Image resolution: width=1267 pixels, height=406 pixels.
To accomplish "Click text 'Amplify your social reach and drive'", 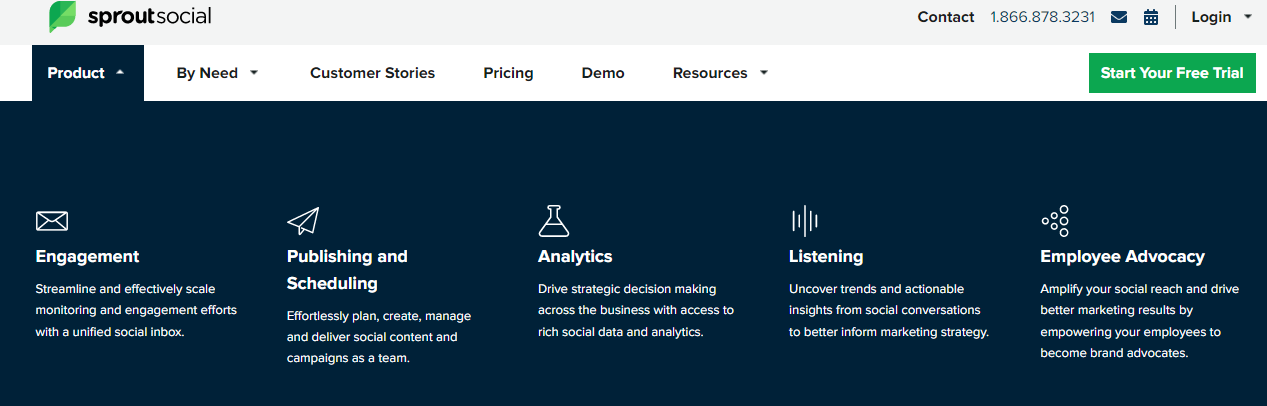I will click(1140, 289).
